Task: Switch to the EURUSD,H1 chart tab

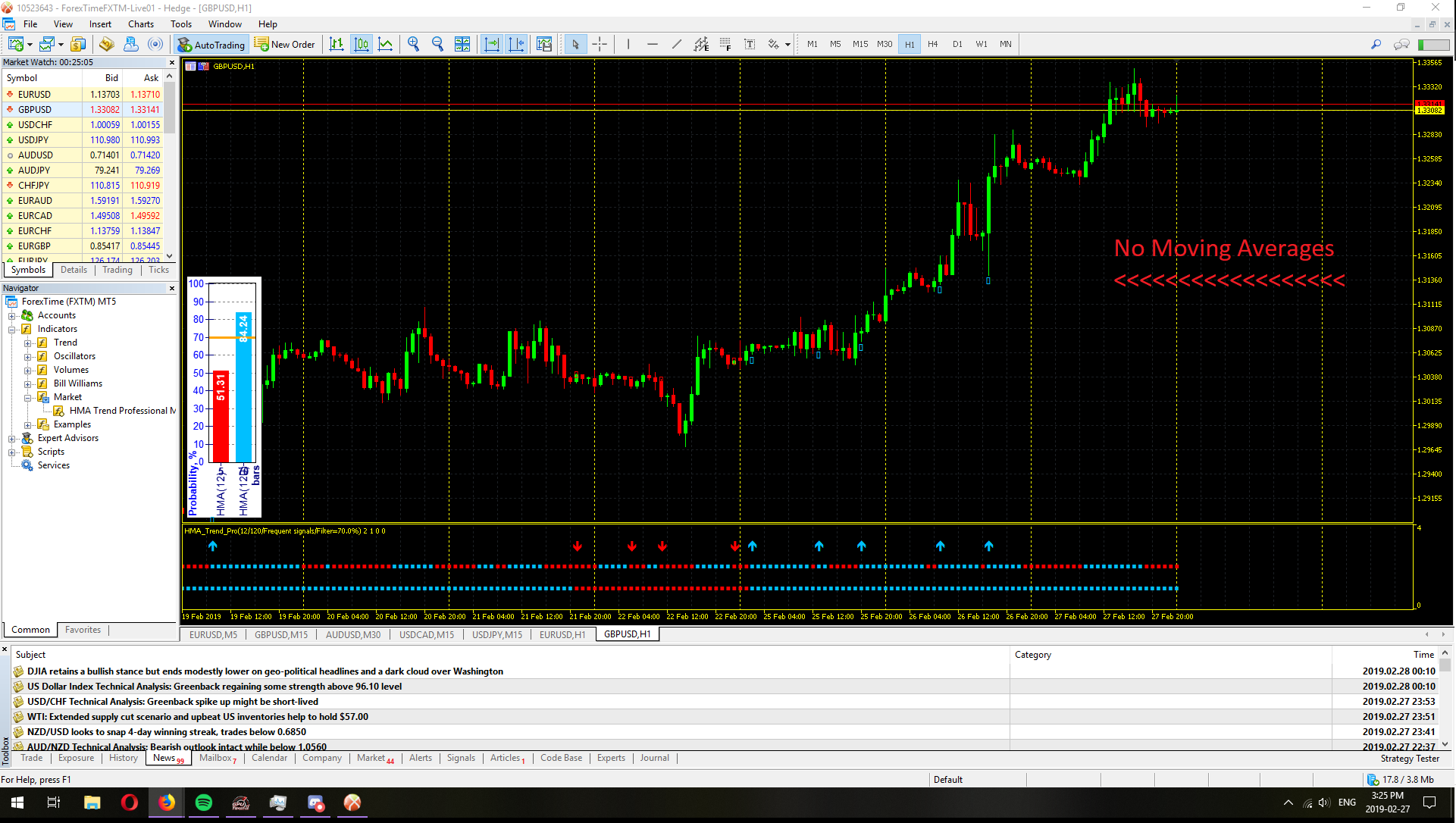Action: 562,634
